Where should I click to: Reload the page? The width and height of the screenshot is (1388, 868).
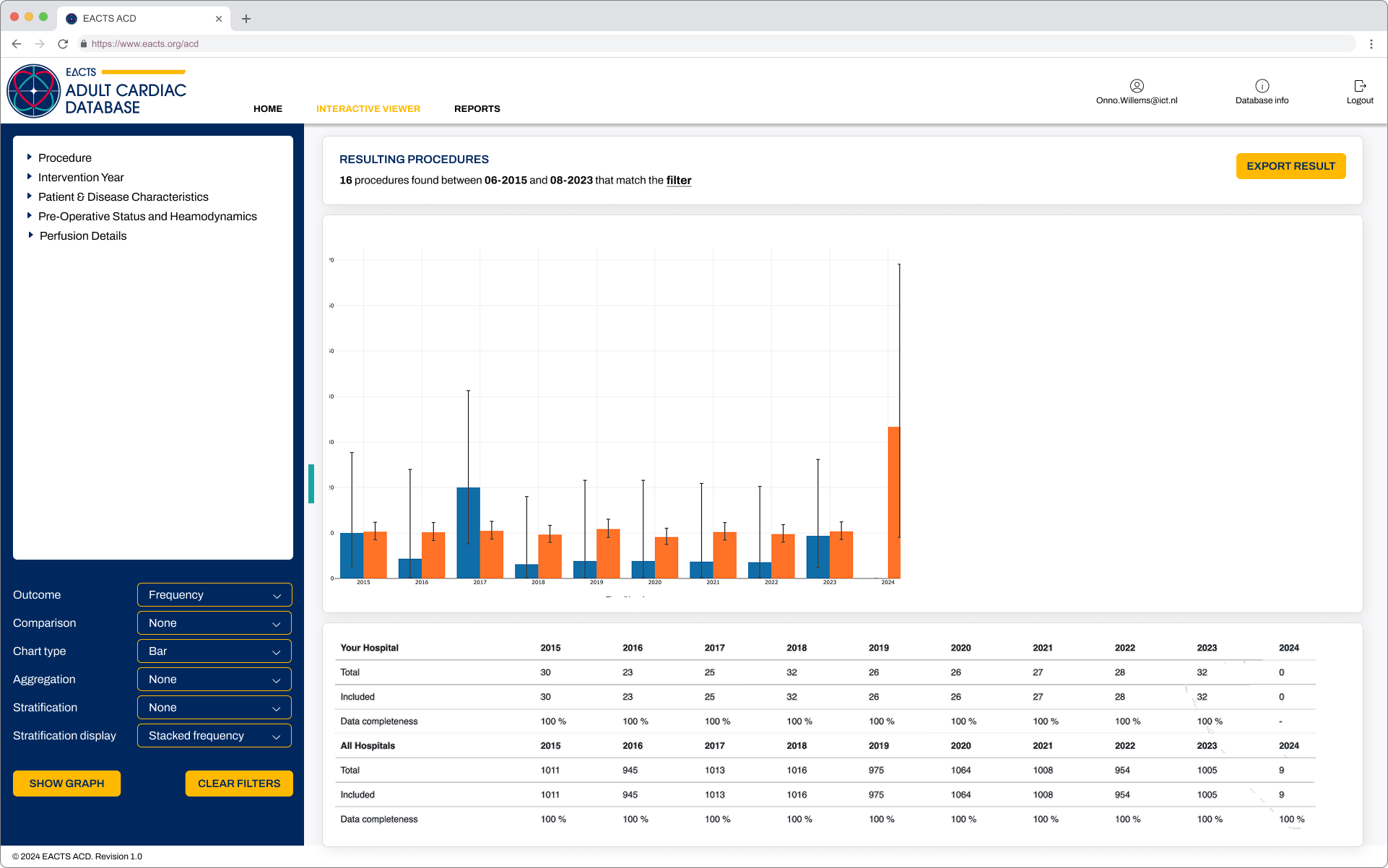click(63, 43)
